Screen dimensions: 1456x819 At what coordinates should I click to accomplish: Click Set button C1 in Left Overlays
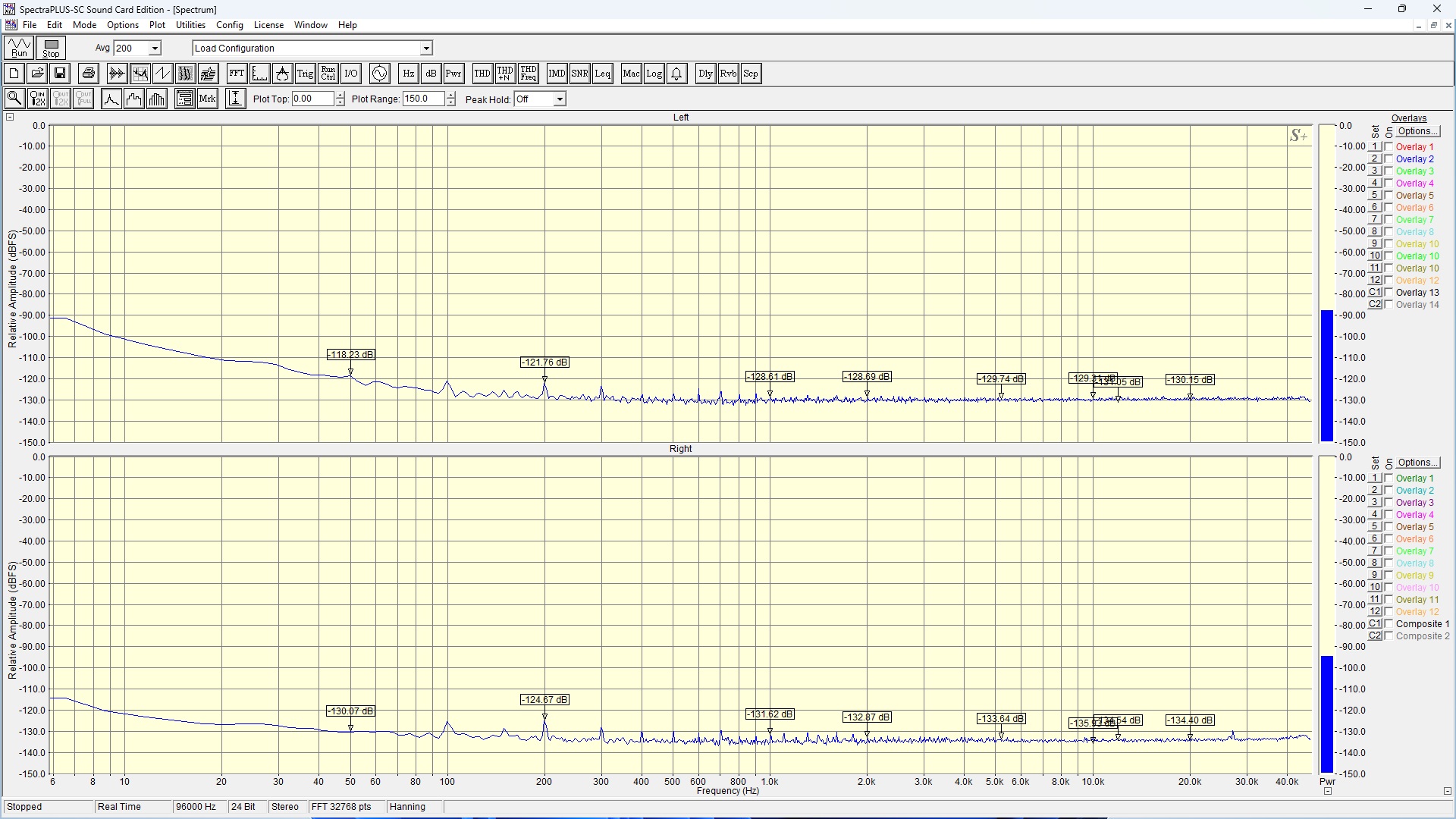click(x=1375, y=292)
